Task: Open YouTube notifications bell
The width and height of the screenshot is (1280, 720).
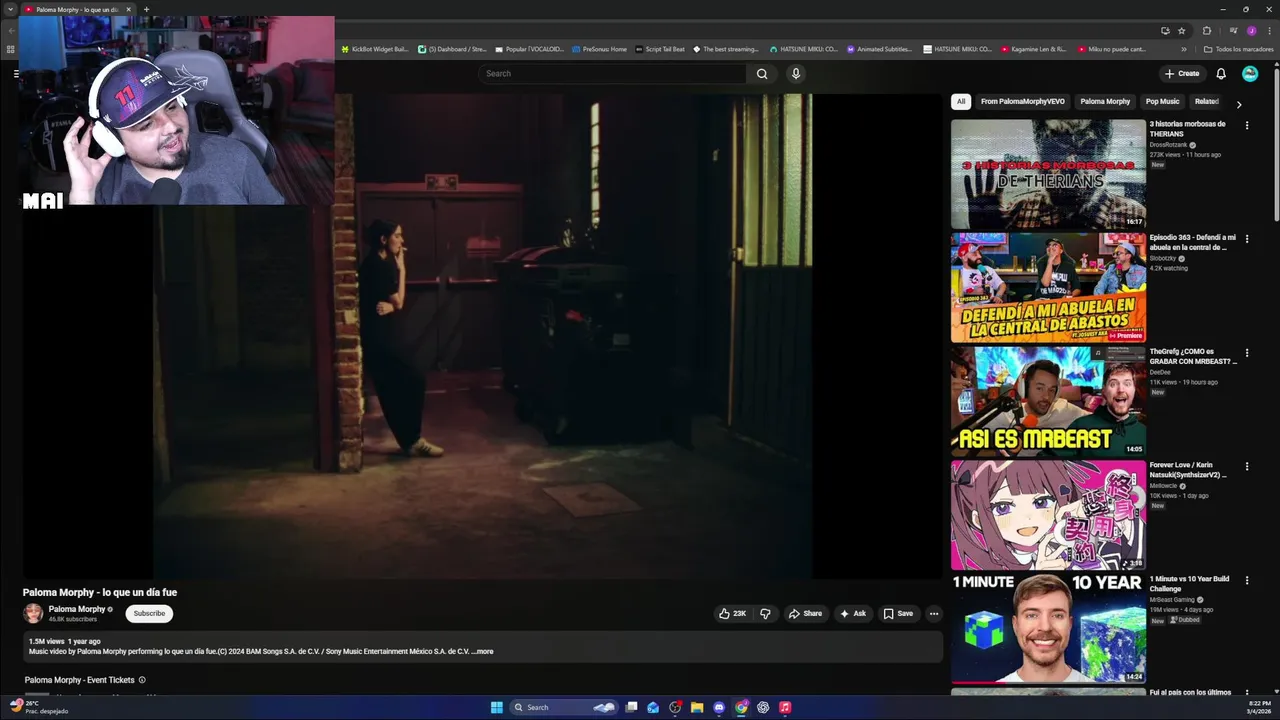Action: point(1221,73)
